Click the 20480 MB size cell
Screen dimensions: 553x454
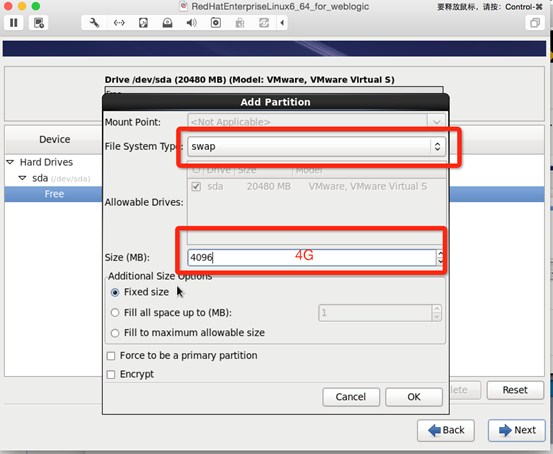point(269,186)
